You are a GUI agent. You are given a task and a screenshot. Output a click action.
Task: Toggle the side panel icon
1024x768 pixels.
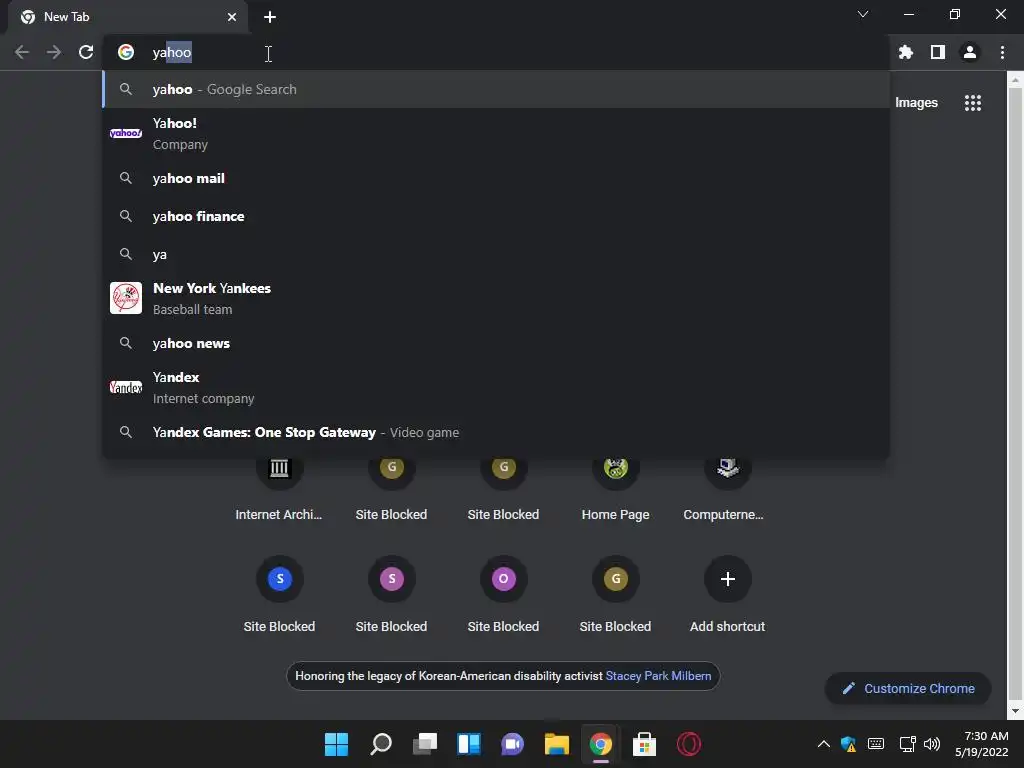click(x=938, y=52)
